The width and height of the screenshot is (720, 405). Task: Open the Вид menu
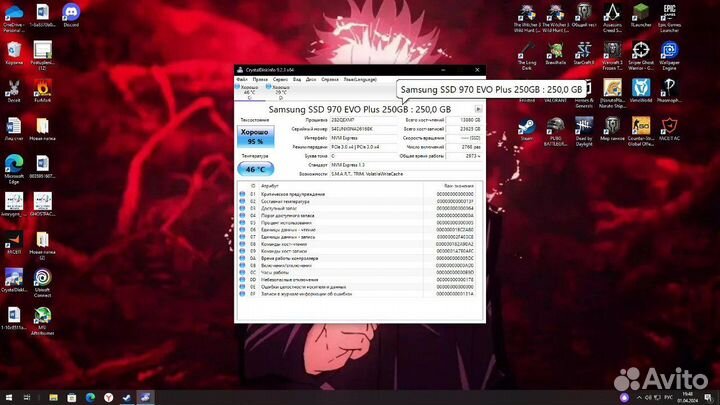pyautogui.click(x=297, y=79)
